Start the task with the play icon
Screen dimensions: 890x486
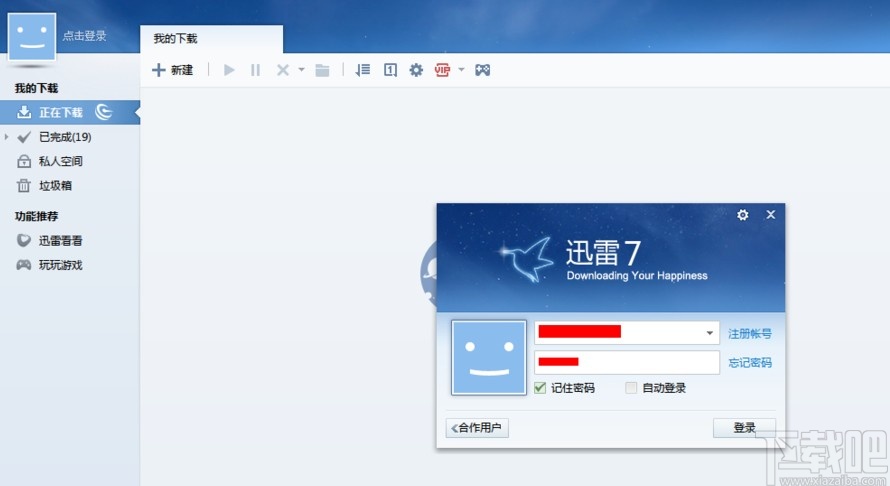pos(229,70)
